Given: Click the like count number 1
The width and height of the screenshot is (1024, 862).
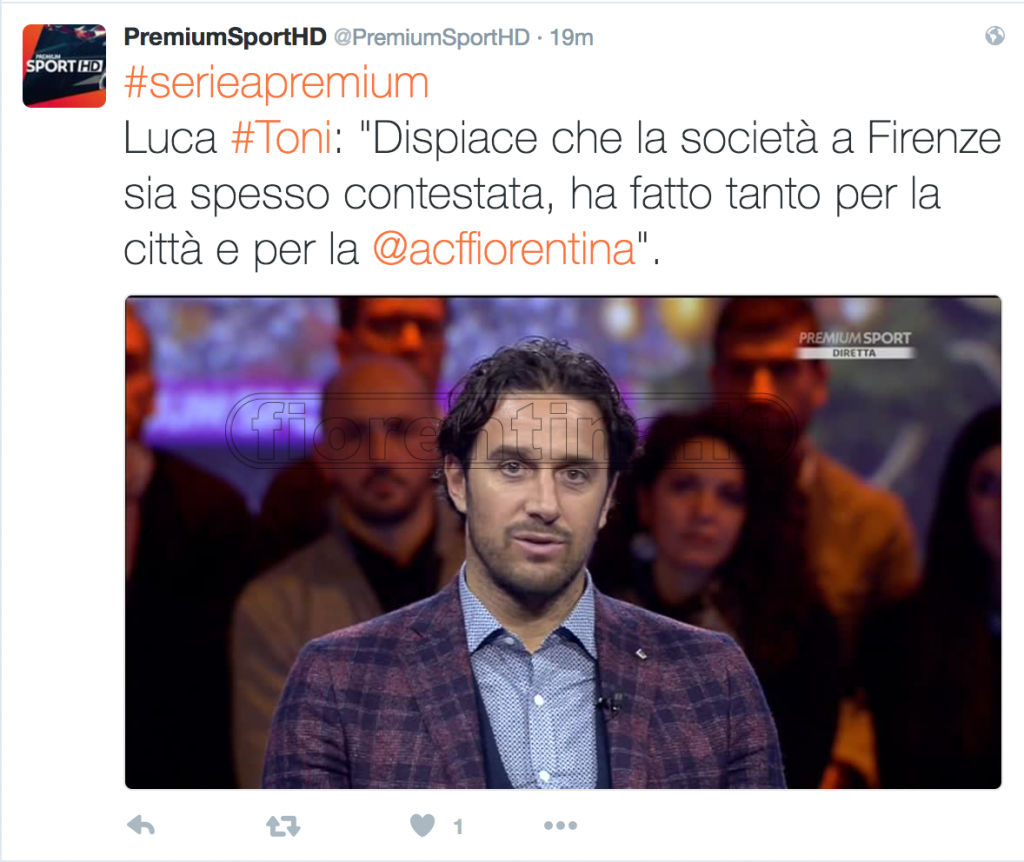Looking at the screenshot, I should click(458, 827).
